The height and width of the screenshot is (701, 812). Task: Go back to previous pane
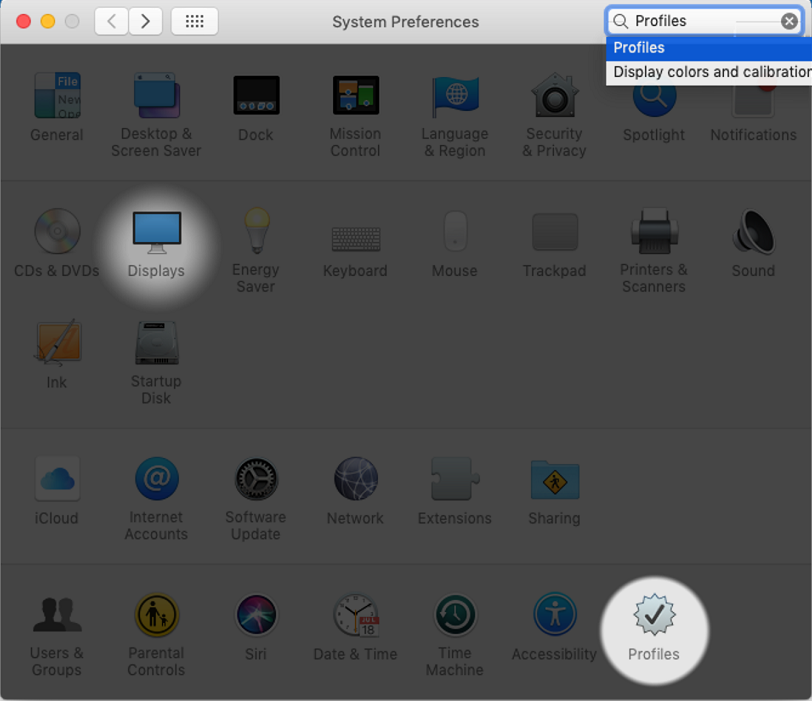[x=111, y=21]
